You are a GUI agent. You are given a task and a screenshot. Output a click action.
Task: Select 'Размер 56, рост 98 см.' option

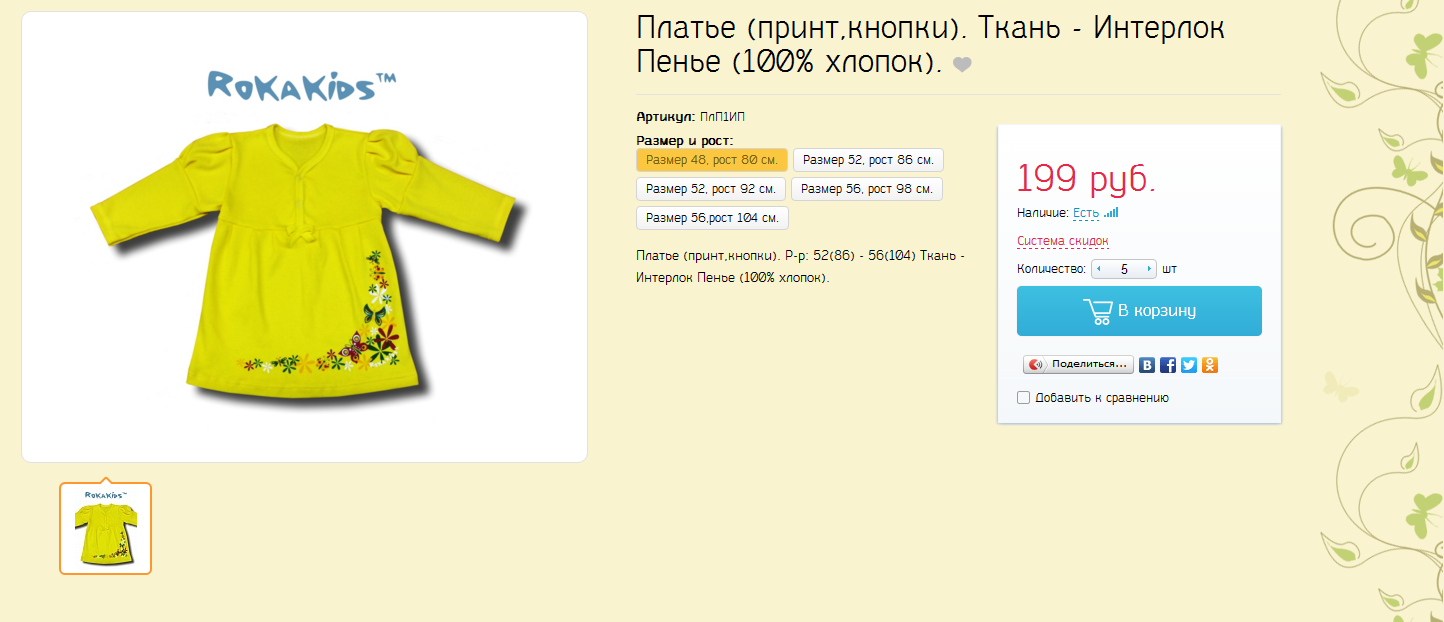coord(867,189)
